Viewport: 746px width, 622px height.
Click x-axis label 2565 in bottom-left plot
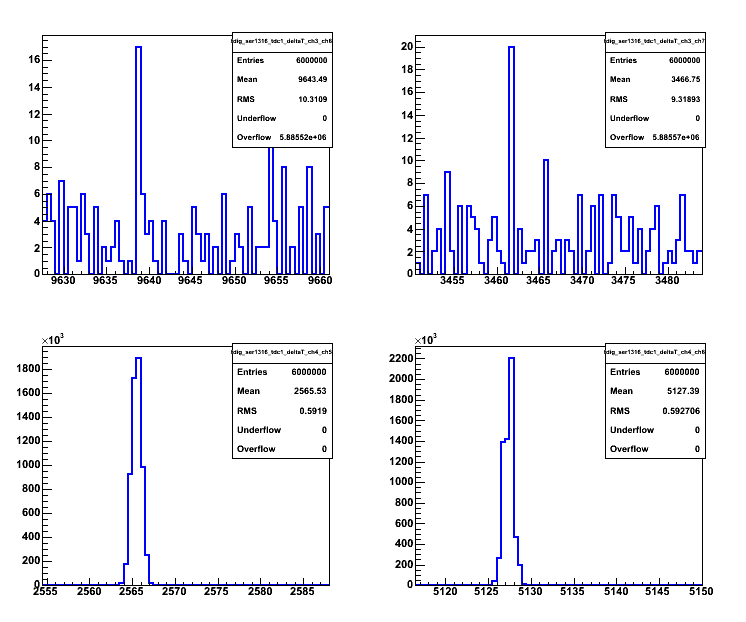tap(131, 592)
